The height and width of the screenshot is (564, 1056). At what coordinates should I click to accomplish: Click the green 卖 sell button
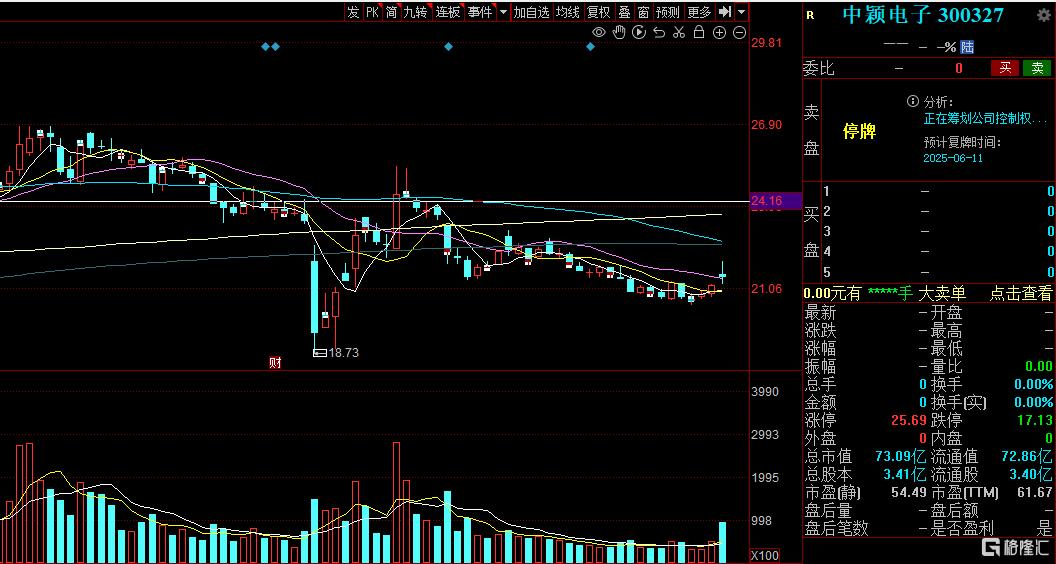coord(1037,67)
